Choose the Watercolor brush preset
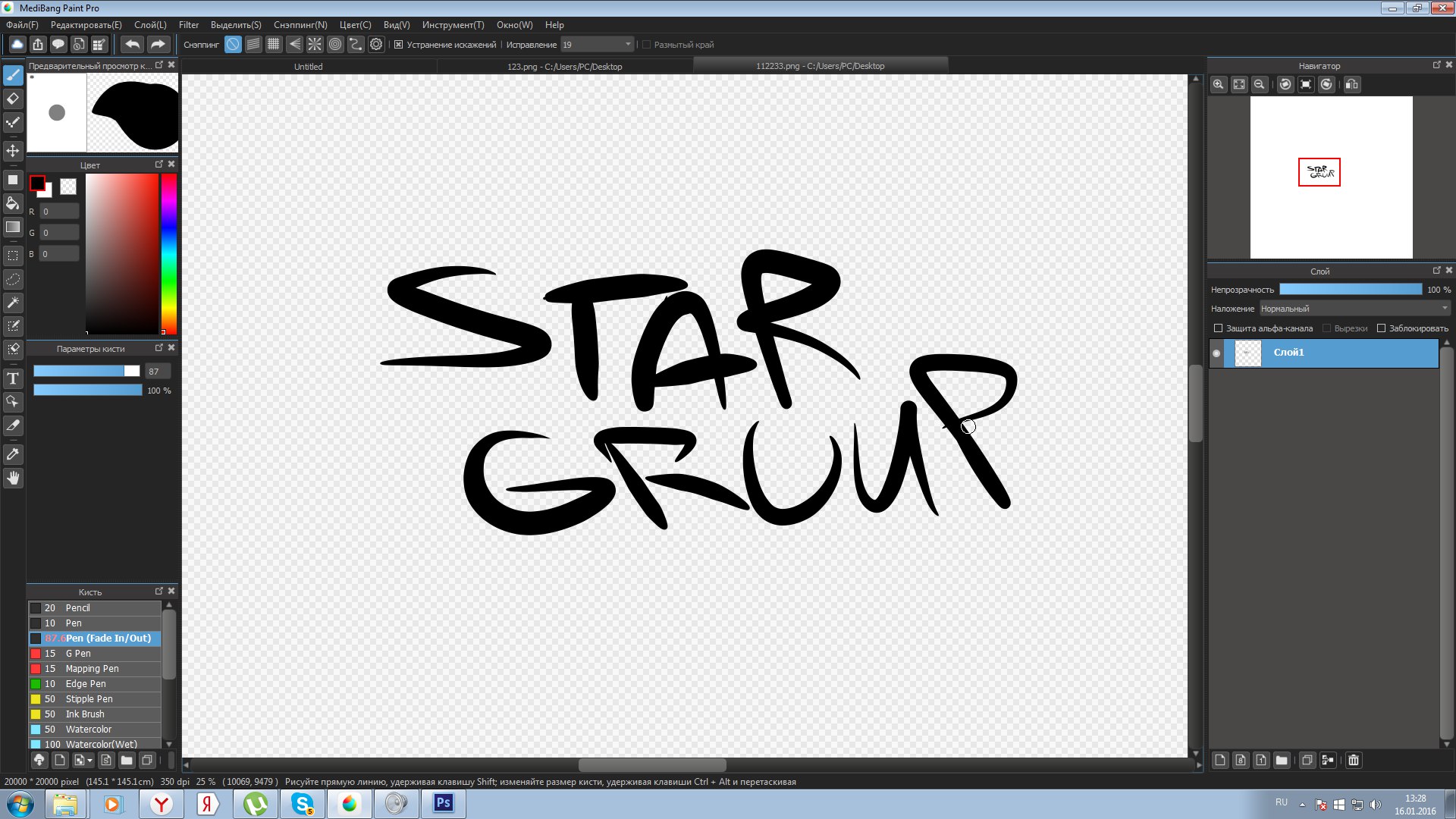1456x819 pixels. tap(88, 730)
